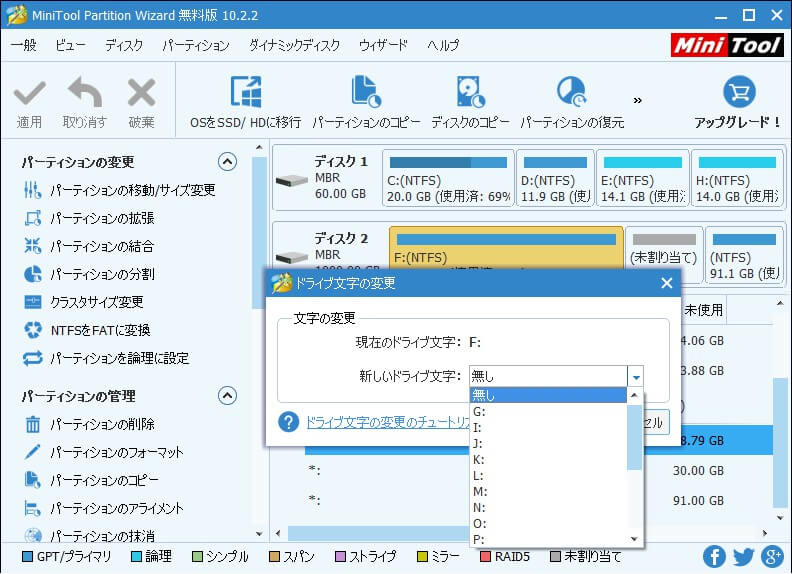Select the C:(NTFS) partition on Disk 1
Viewport: 792px width, 574px height.
448,178
